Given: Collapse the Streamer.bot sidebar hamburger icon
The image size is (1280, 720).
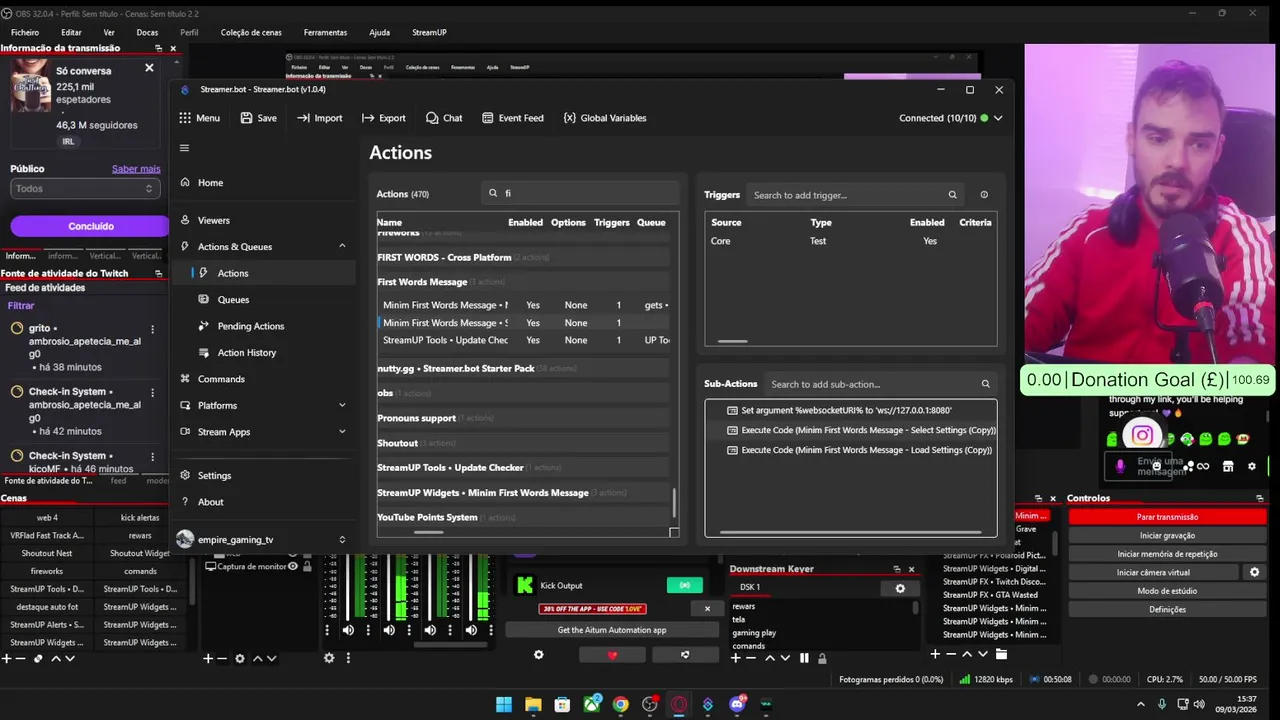Looking at the screenshot, I should point(184,148).
